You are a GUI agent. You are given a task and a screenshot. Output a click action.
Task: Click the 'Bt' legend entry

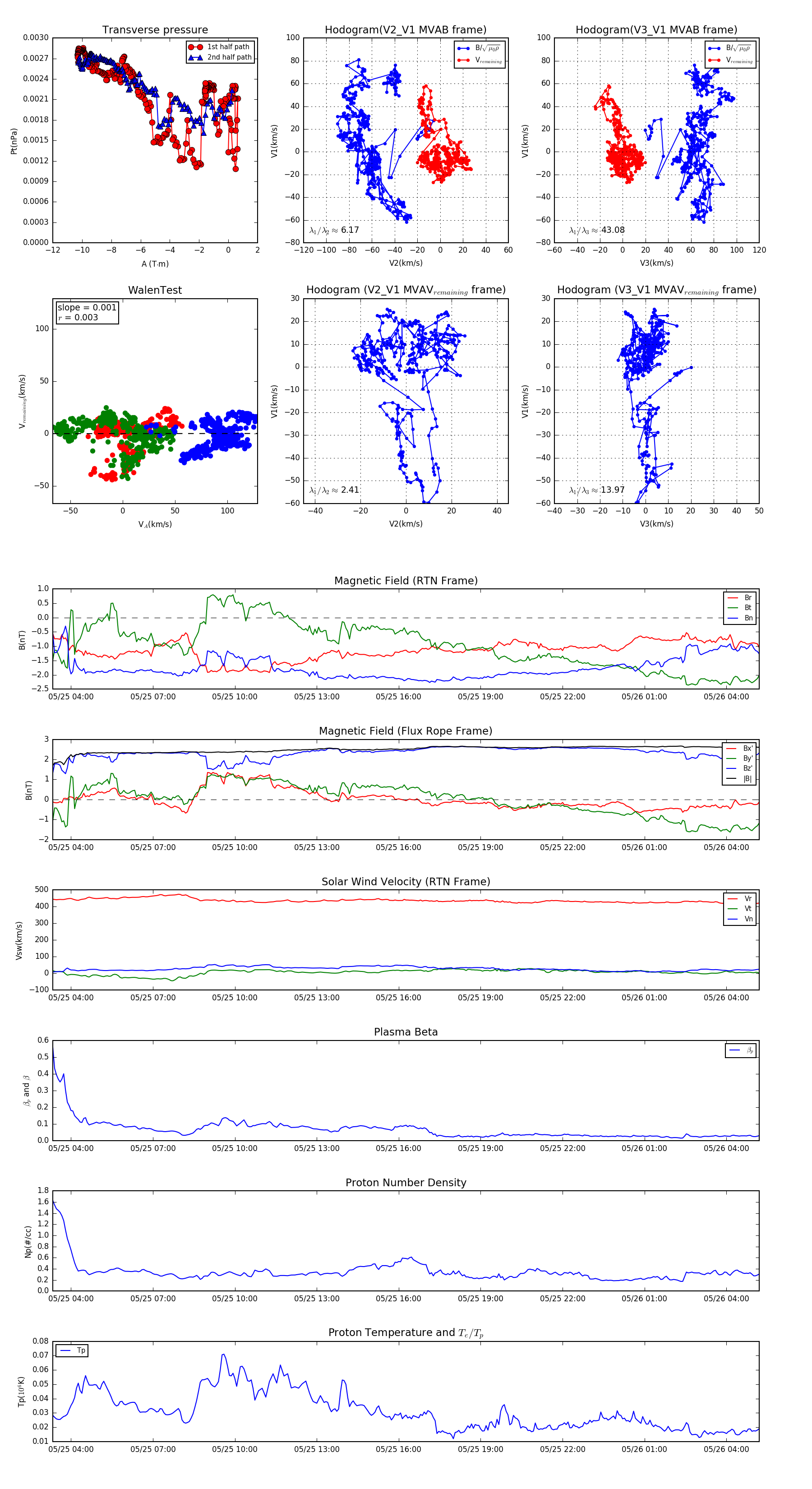(740, 607)
